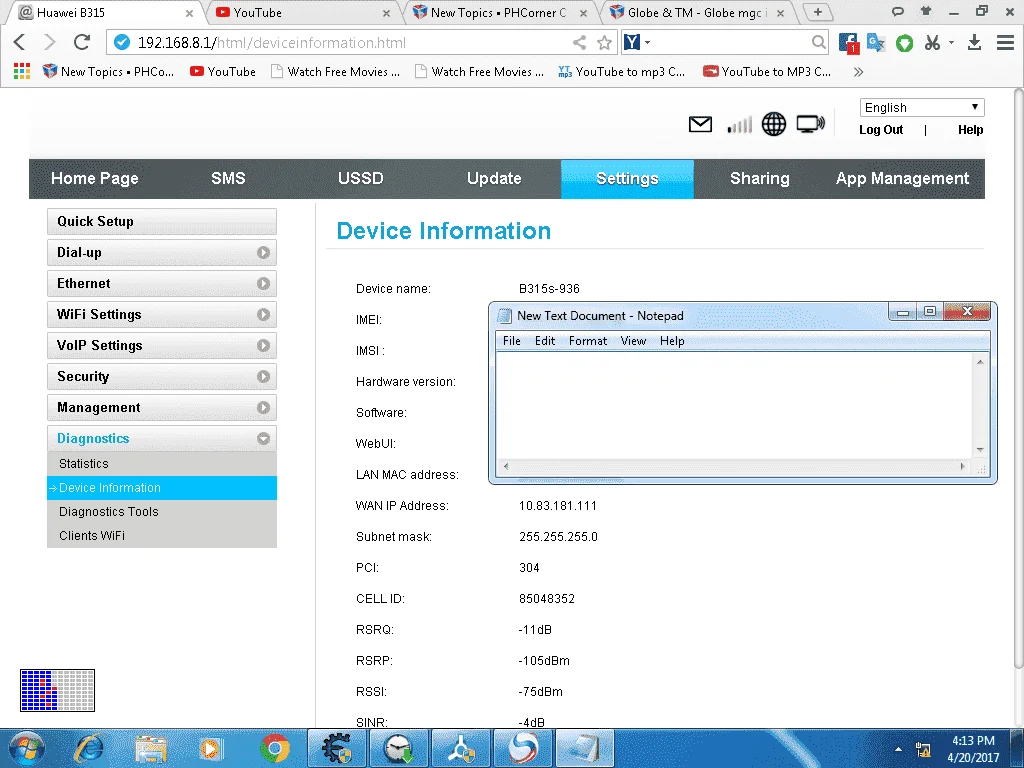
Task: Click the browser forward arrow
Action: 50,42
